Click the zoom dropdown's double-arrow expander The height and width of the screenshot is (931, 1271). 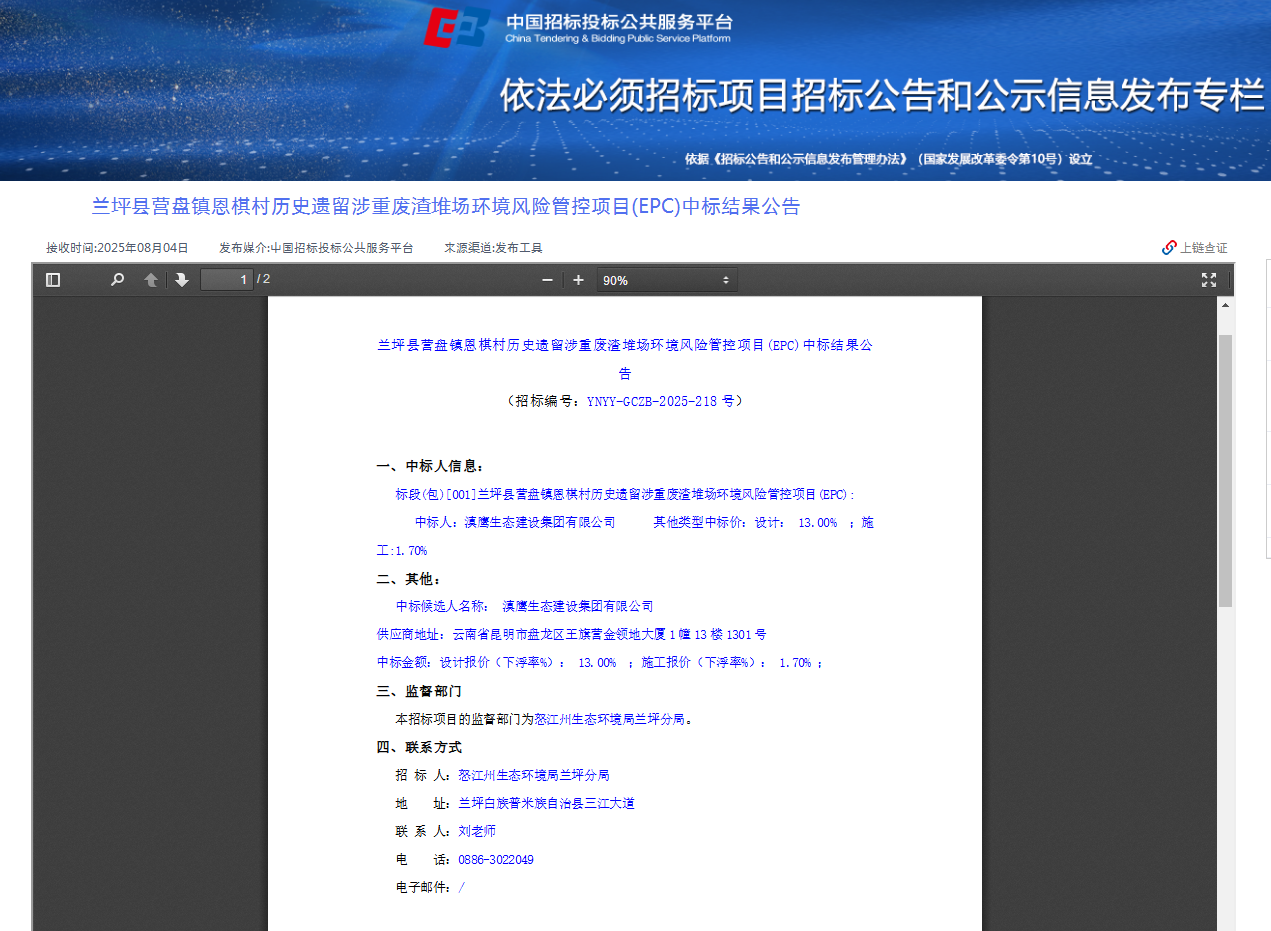725,280
